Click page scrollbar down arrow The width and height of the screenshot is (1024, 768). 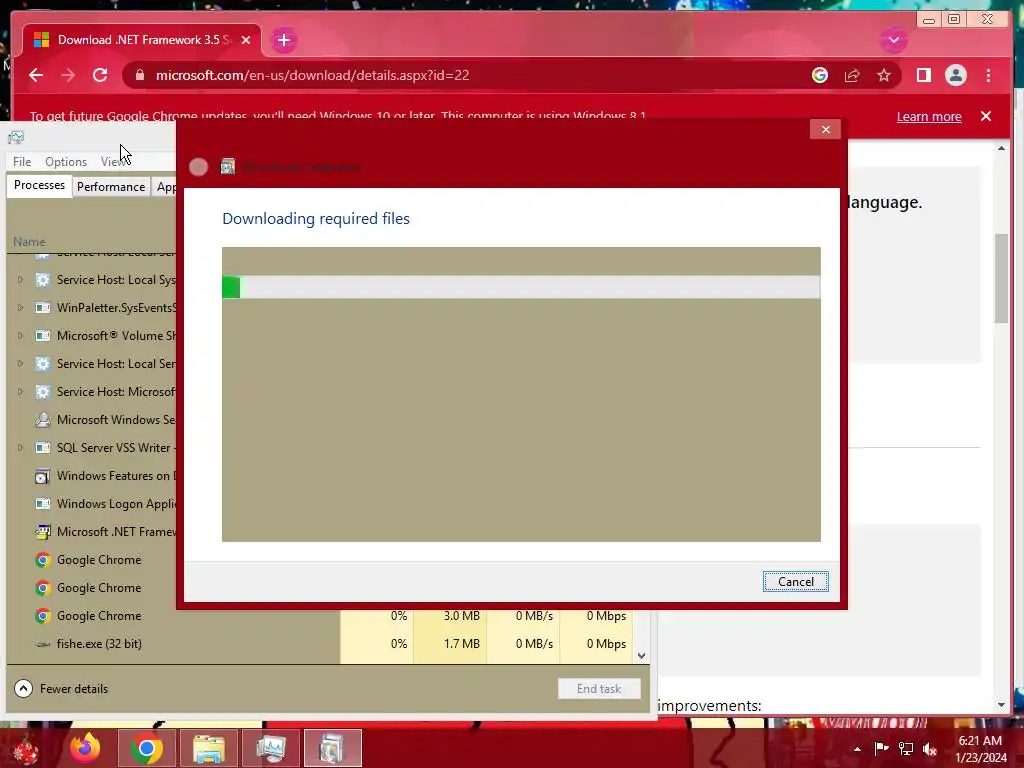tap(1001, 705)
